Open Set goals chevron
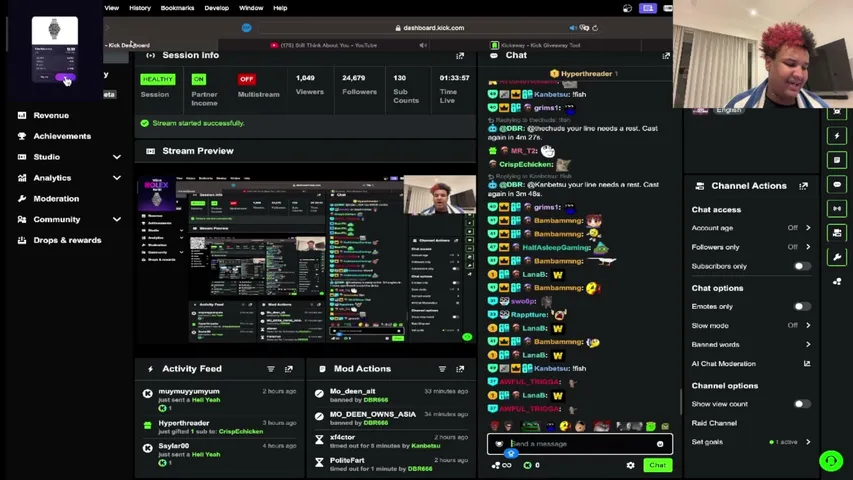 click(808, 442)
